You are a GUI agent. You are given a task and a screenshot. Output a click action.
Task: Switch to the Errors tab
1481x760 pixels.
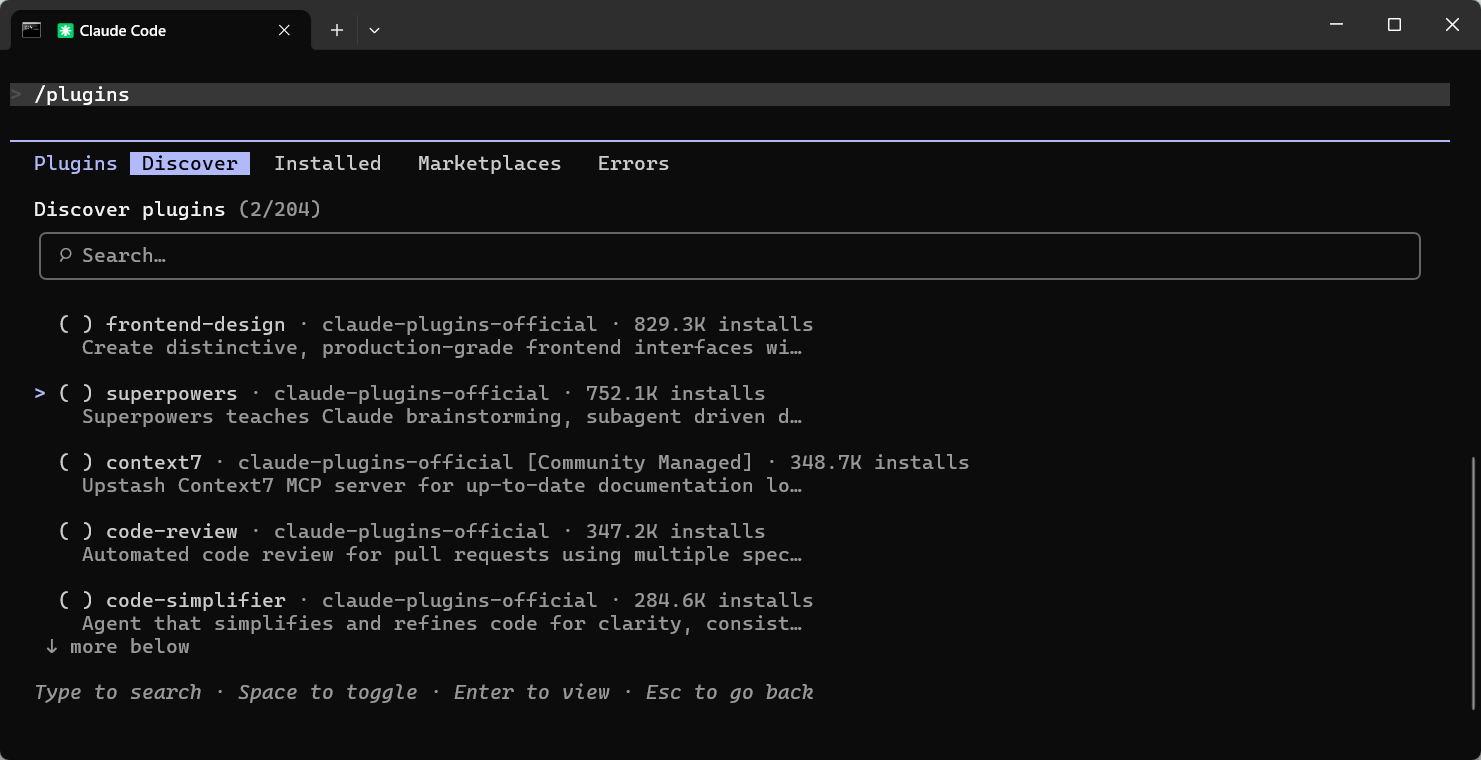[634, 163]
